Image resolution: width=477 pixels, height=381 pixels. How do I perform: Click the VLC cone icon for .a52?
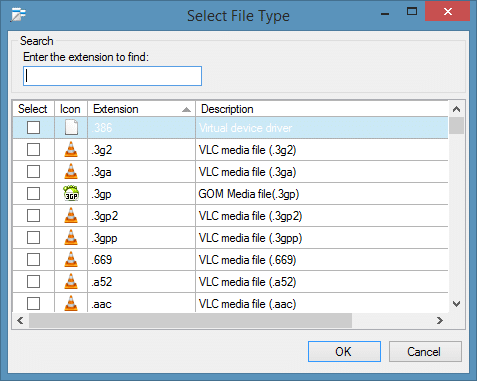71,281
